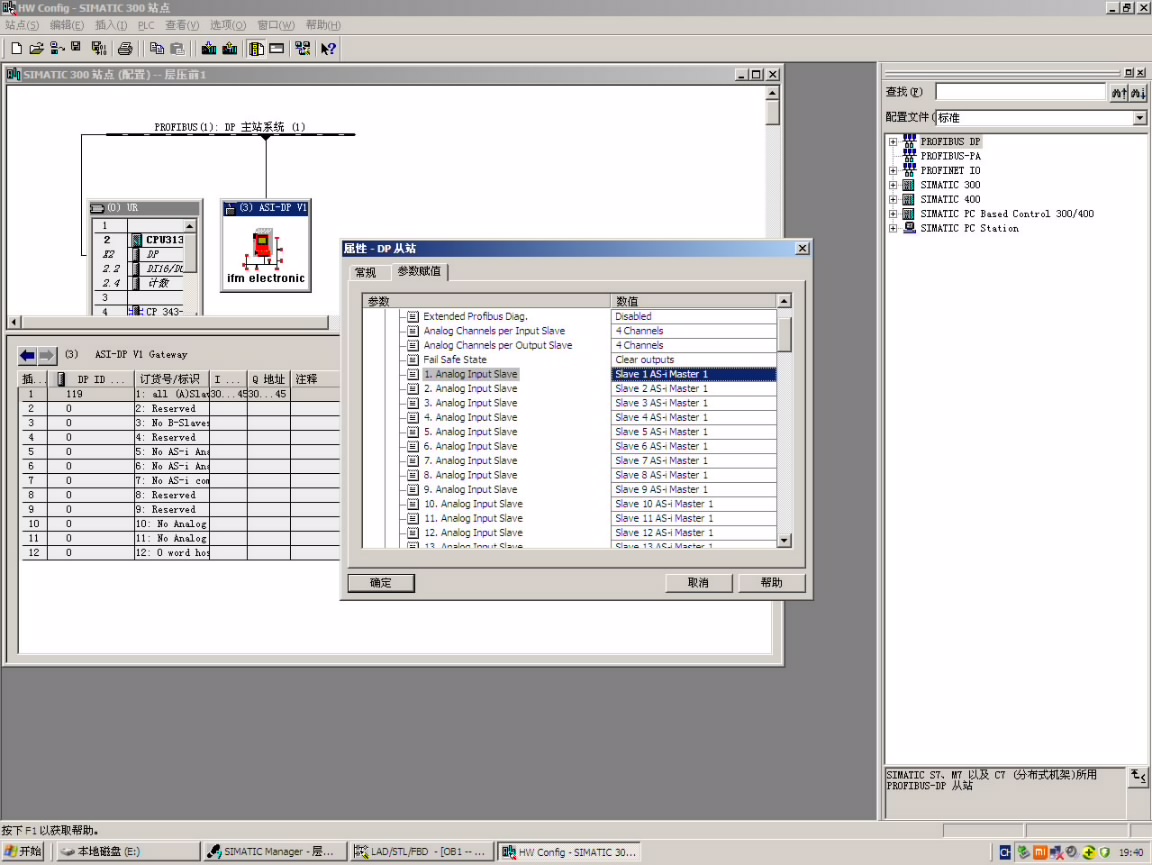
Task: Select the Extended Profibus Diag. value Disabled
Action: (693, 316)
